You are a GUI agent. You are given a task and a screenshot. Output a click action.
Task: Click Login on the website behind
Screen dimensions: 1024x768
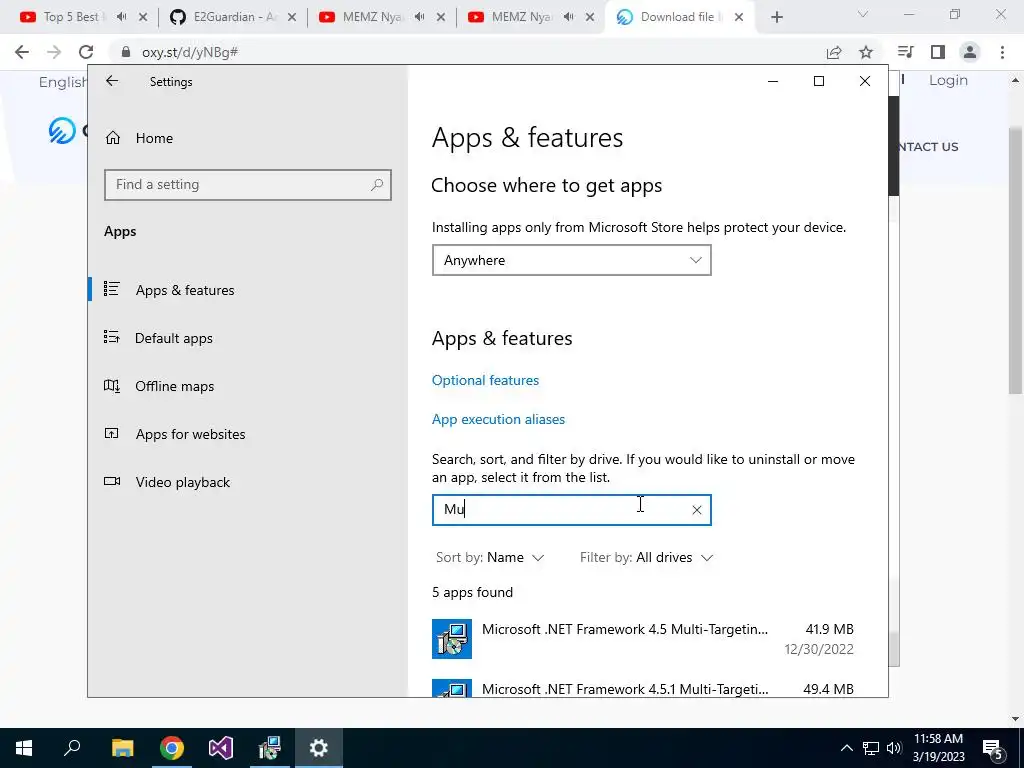click(948, 80)
